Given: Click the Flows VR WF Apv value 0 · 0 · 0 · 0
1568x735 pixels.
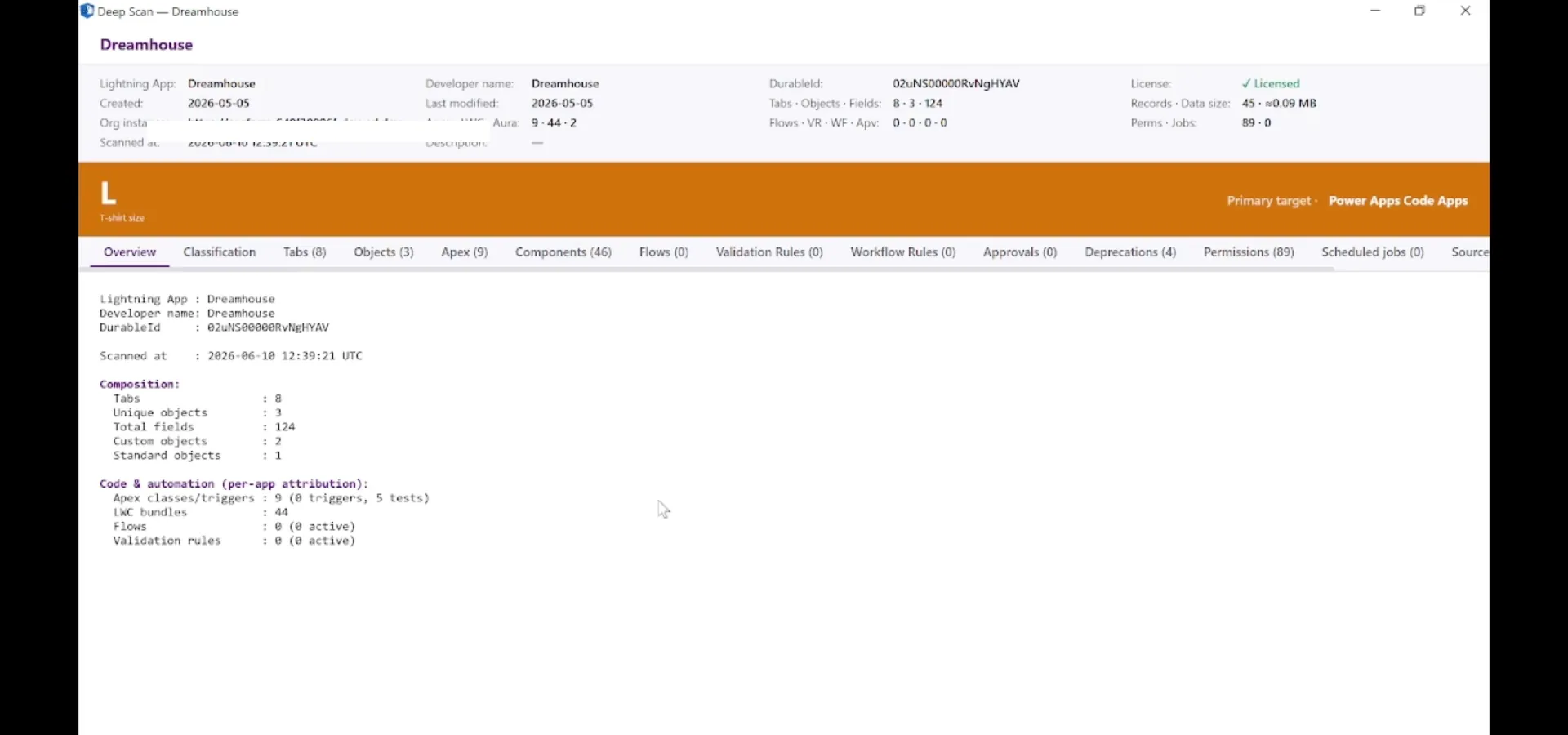Looking at the screenshot, I should (920, 123).
